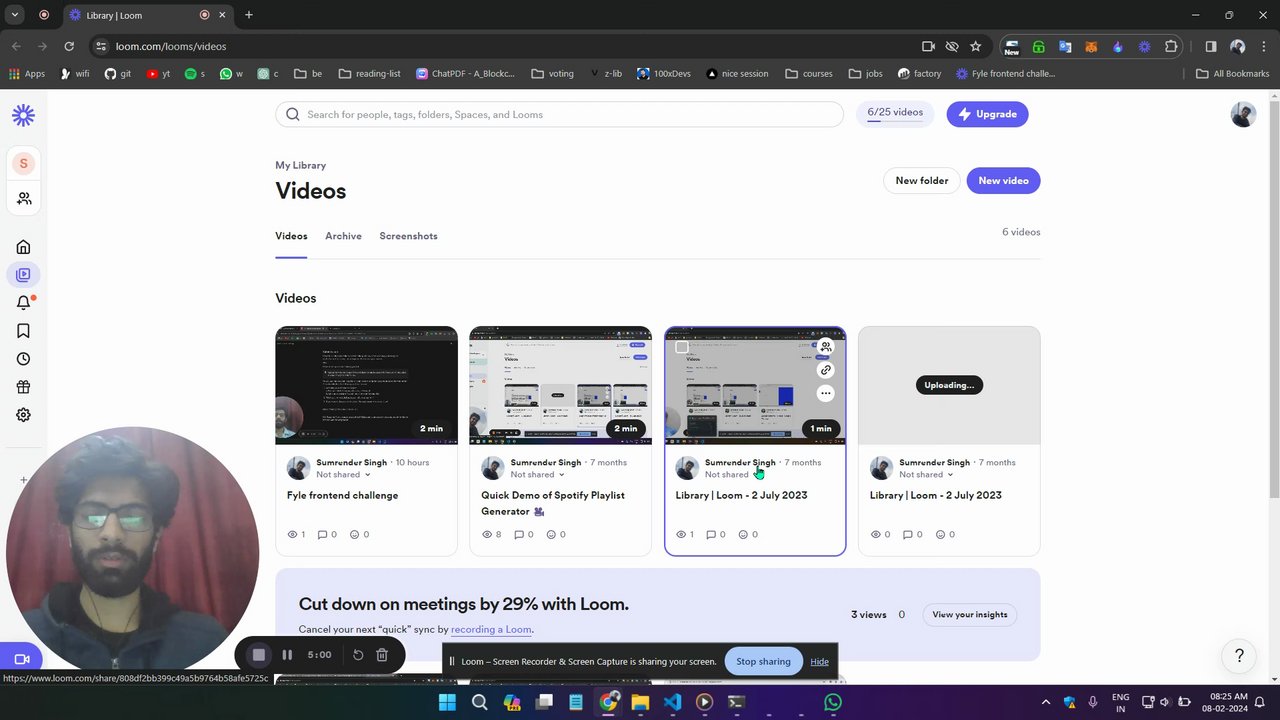Open the people/members icon in sidebar
The image size is (1280, 720).
[x=24, y=199]
